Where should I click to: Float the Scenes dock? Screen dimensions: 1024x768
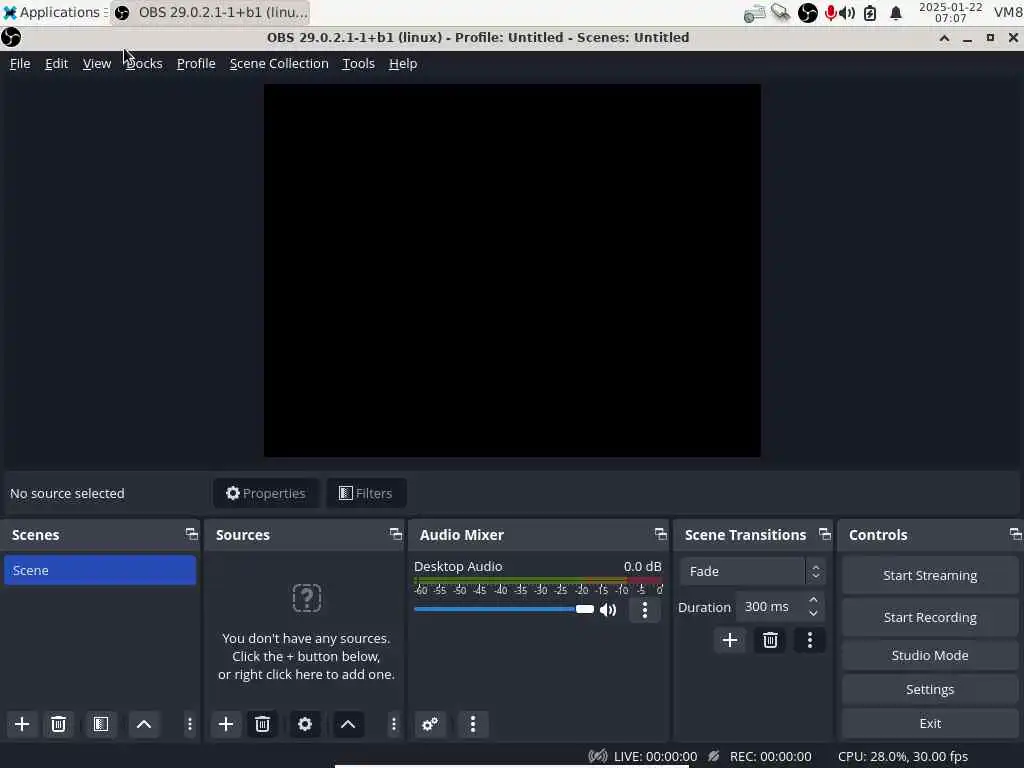tap(191, 534)
